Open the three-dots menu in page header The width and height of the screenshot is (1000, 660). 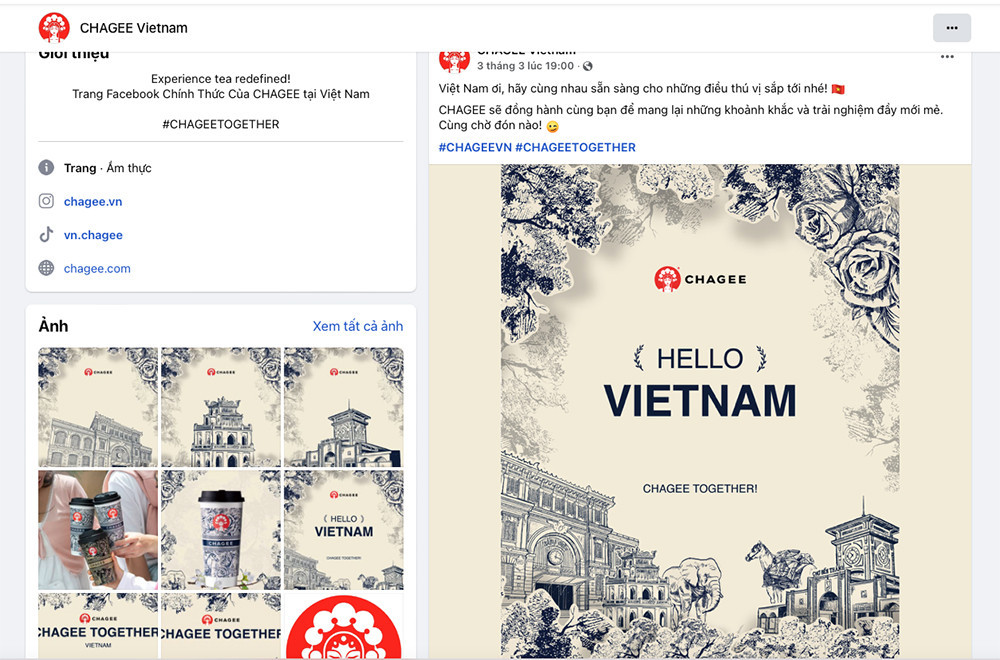(x=952, y=28)
